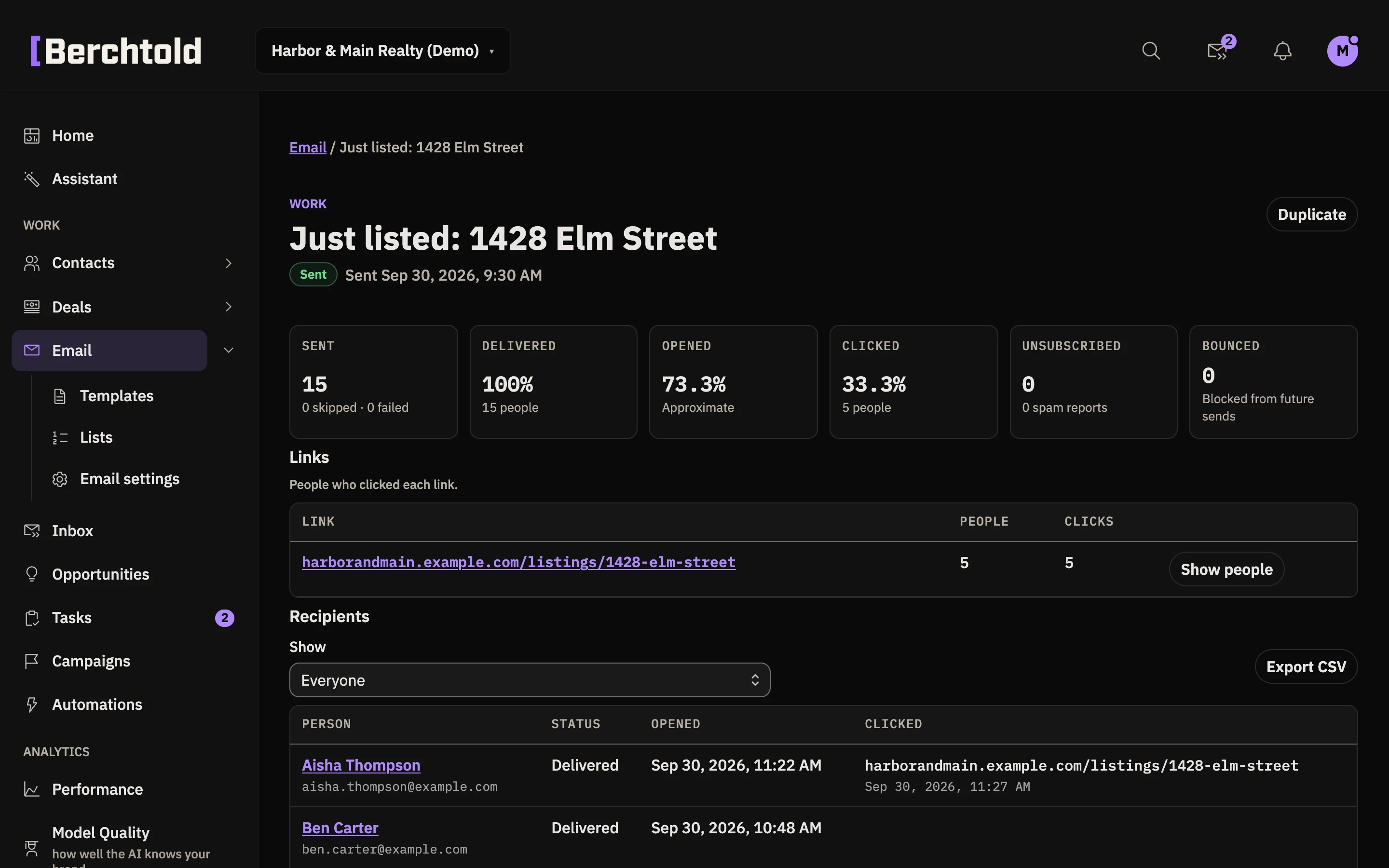The image size is (1389, 868).
Task: Open Tasks badge showing 2
Action: coord(224,618)
